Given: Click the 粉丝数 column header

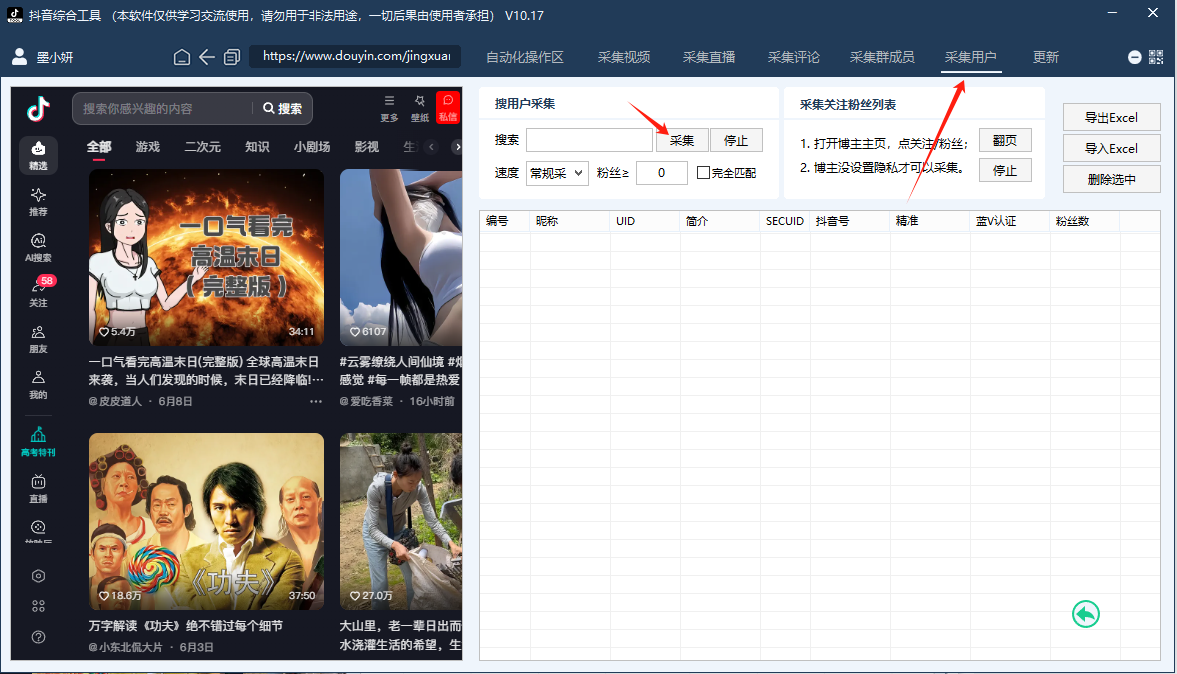Looking at the screenshot, I should [x=1084, y=221].
